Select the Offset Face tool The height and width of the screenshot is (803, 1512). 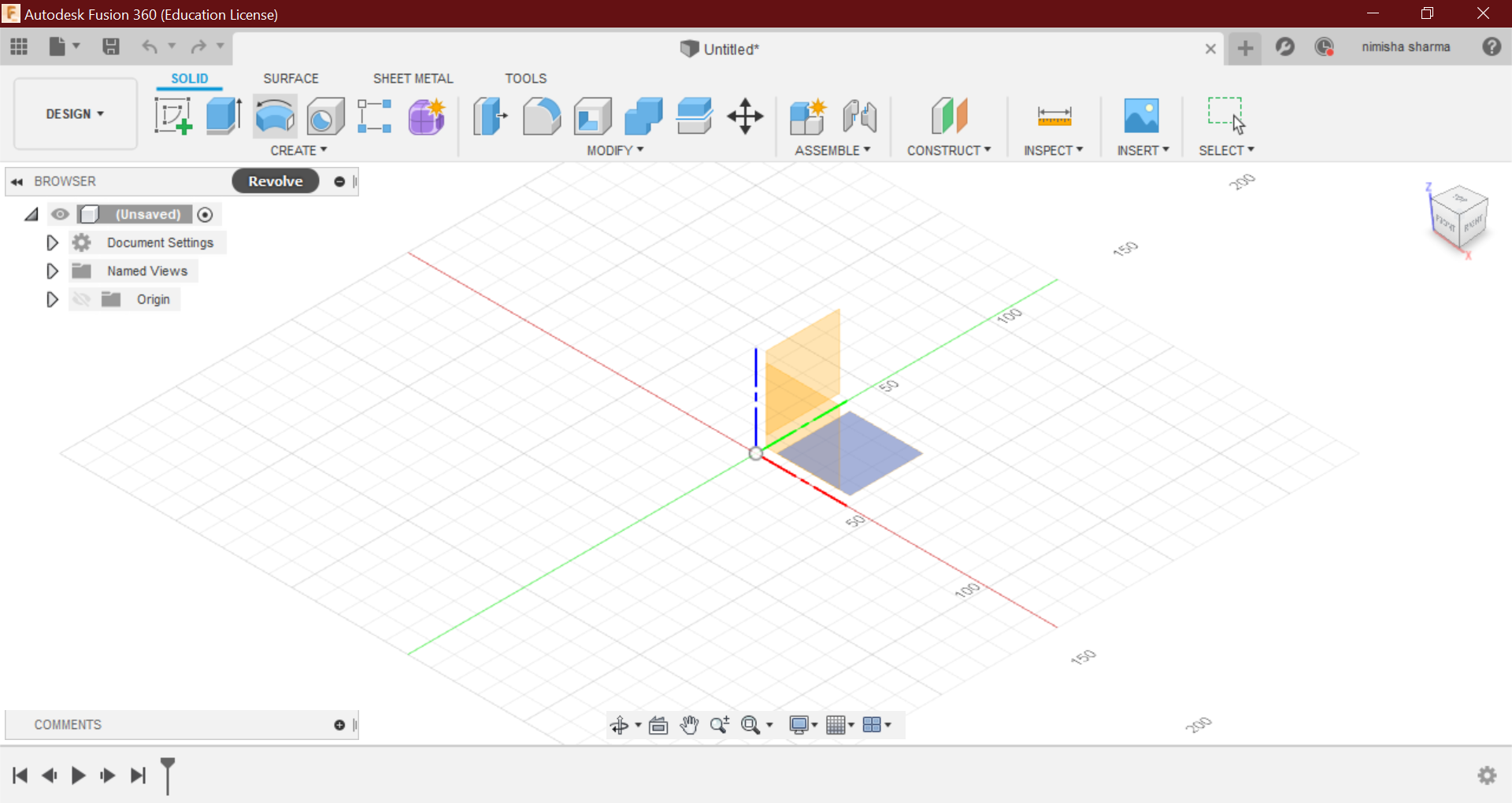(695, 116)
